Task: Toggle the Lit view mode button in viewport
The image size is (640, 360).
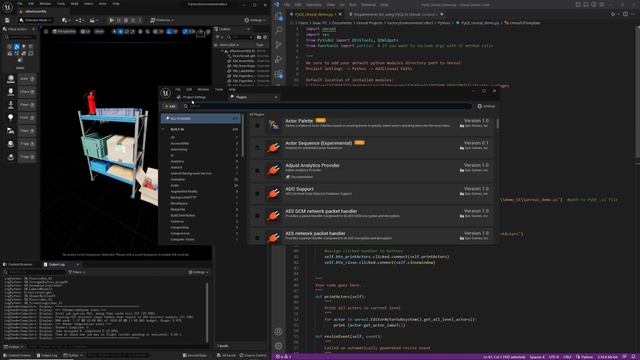Action: tap(85, 31)
